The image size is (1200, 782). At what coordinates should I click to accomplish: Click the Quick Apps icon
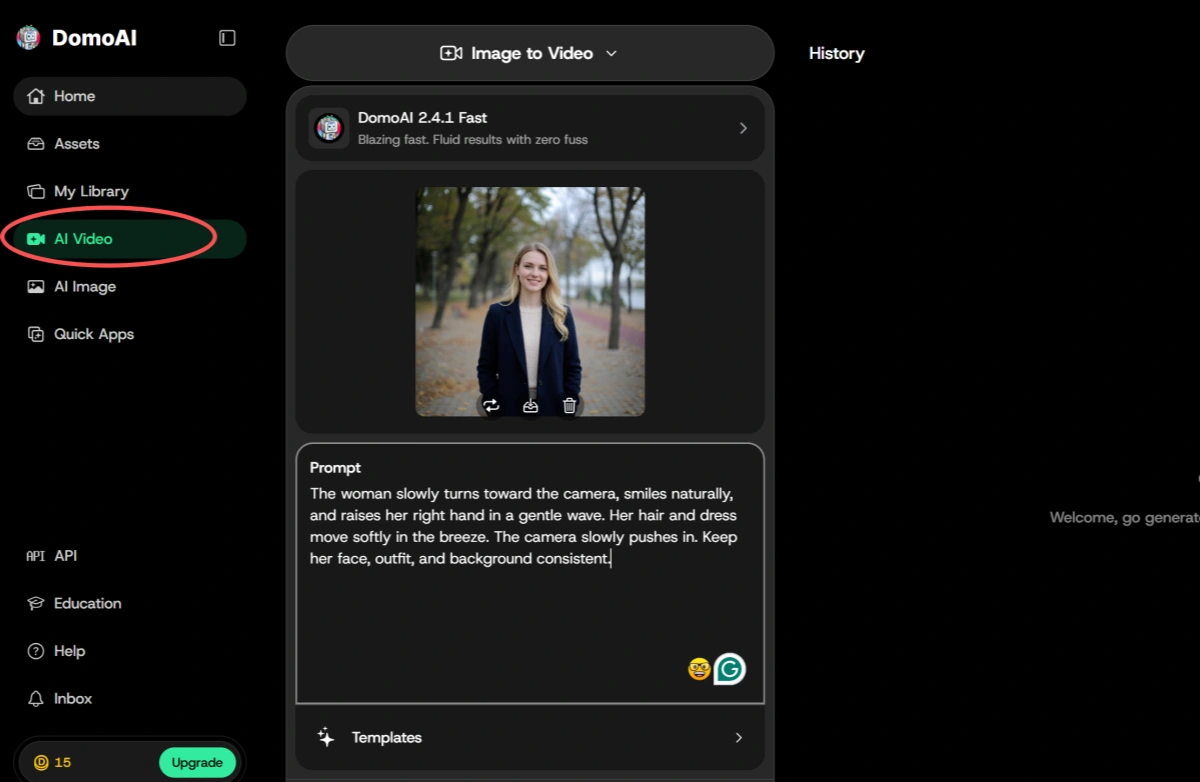tap(36, 334)
